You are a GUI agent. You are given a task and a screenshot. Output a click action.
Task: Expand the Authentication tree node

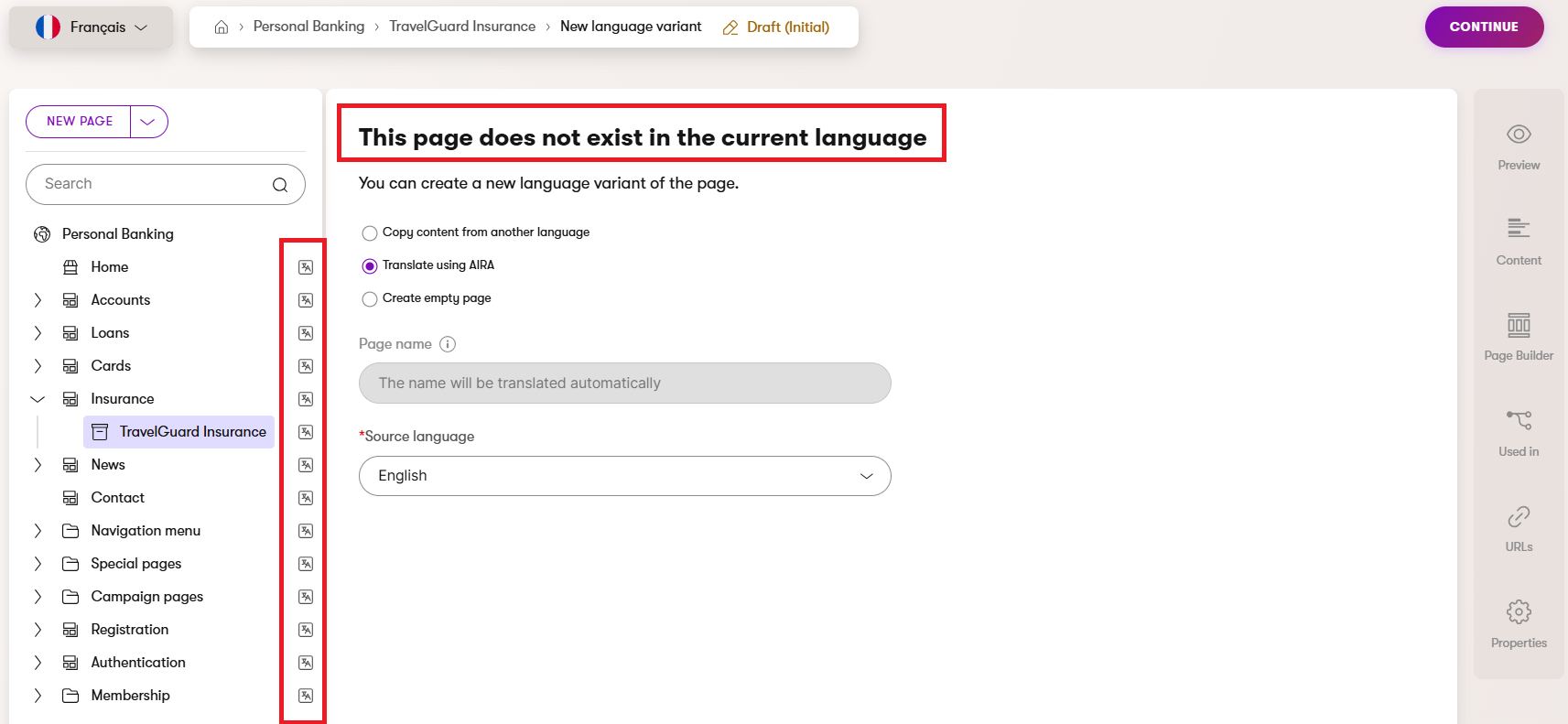click(x=38, y=663)
